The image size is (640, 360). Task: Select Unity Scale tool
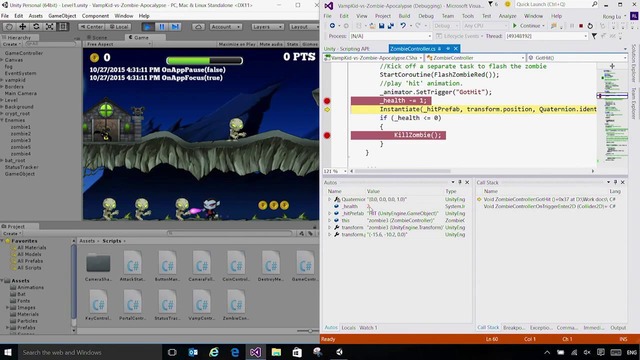pos(49,27)
